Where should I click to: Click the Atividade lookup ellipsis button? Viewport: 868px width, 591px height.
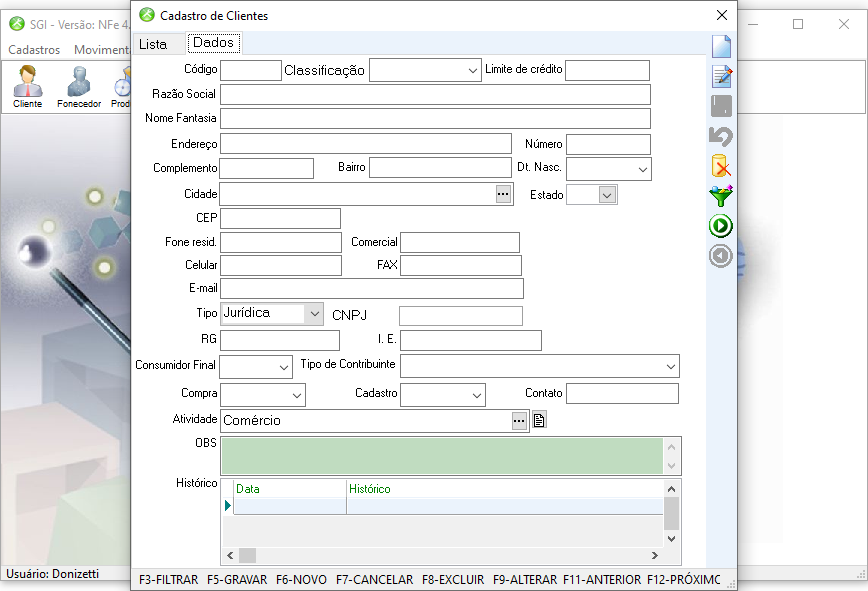click(519, 421)
